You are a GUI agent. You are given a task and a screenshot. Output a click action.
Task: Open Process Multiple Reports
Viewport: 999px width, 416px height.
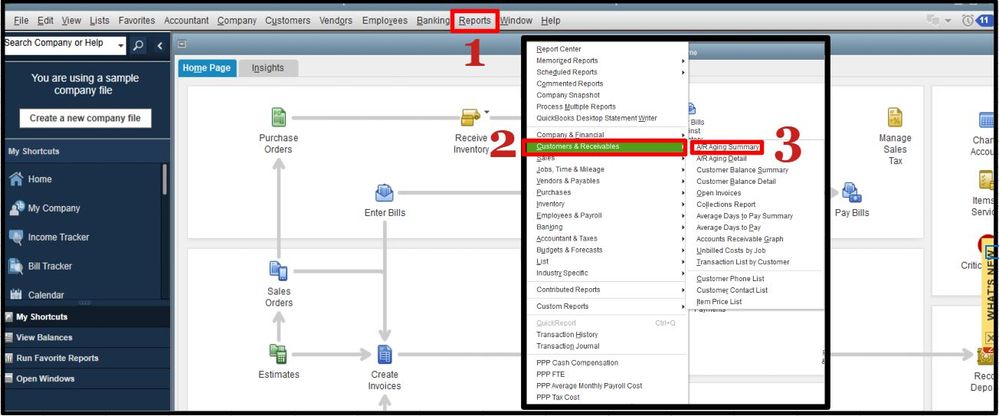tap(576, 106)
